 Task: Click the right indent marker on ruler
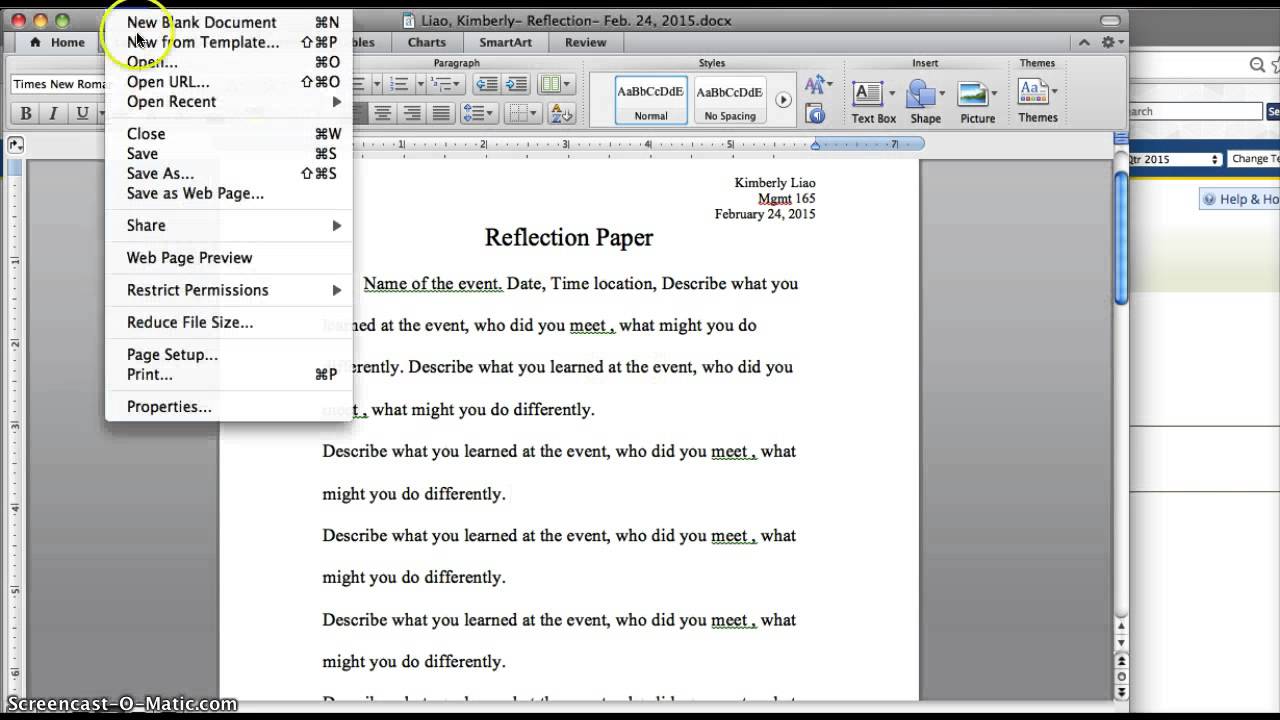816,145
